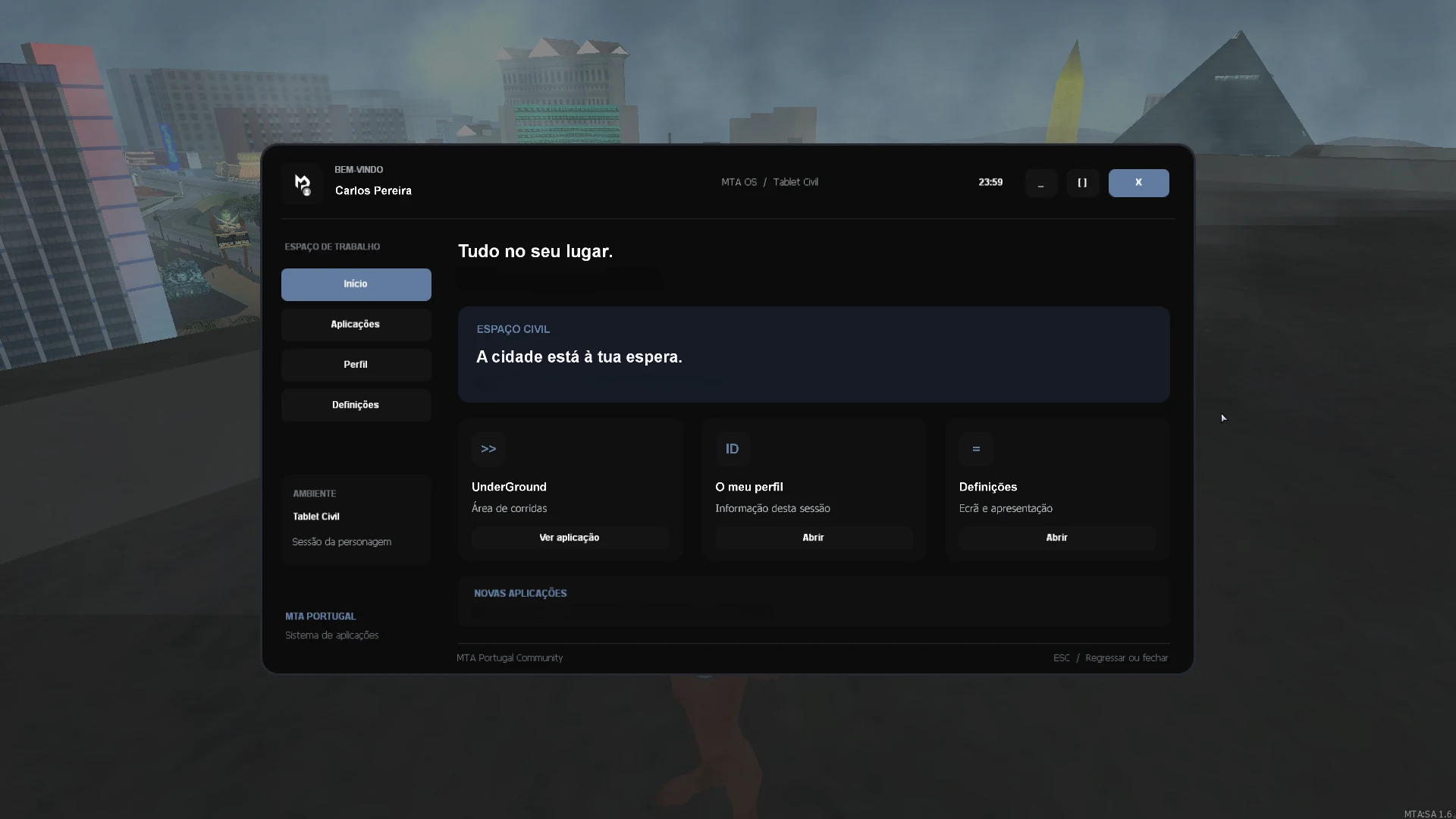The height and width of the screenshot is (819, 1456).
Task: Close the tablet with the X button
Action: 1139,183
